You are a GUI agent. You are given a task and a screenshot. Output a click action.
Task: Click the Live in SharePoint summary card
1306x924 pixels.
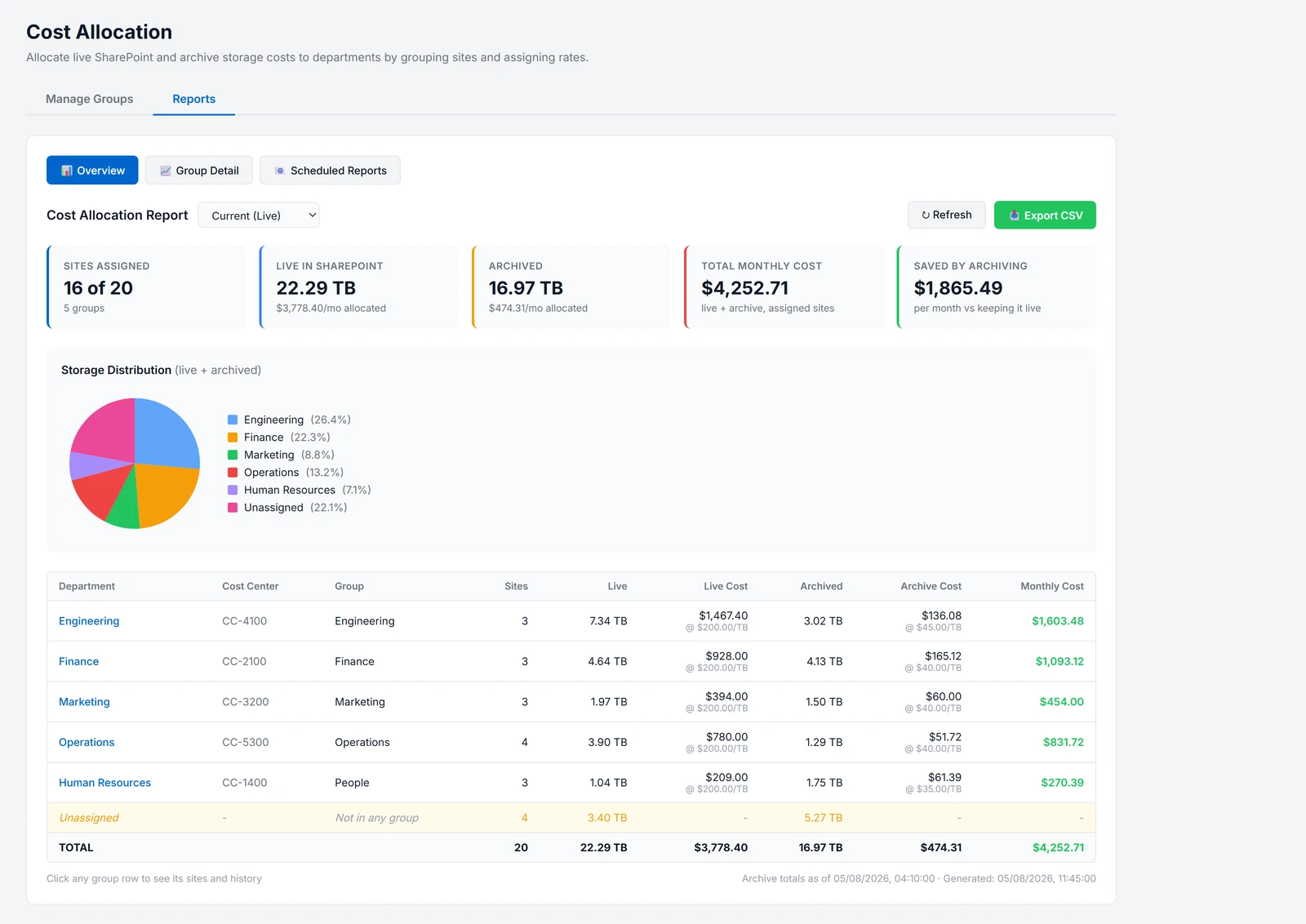pos(358,287)
